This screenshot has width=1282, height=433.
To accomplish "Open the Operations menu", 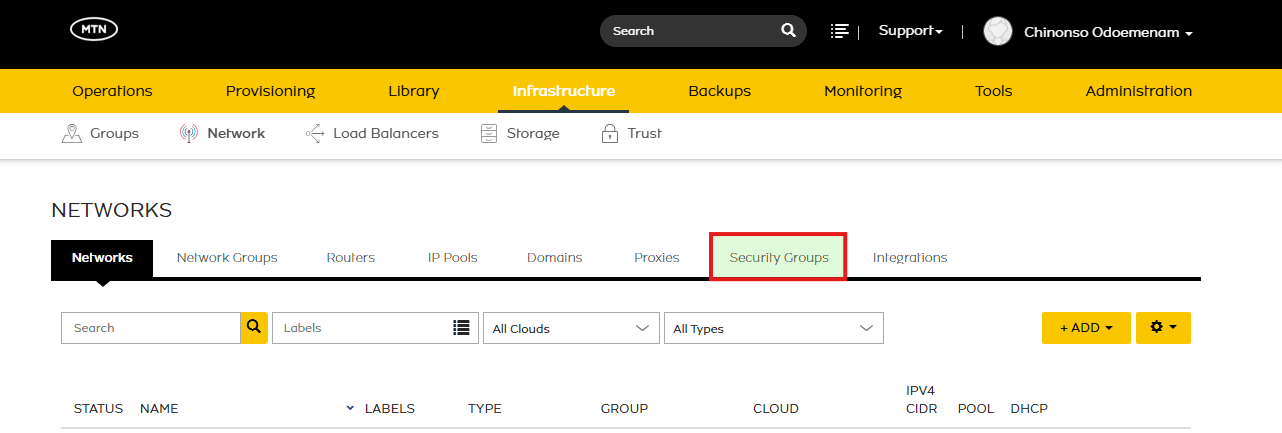I will (112, 91).
